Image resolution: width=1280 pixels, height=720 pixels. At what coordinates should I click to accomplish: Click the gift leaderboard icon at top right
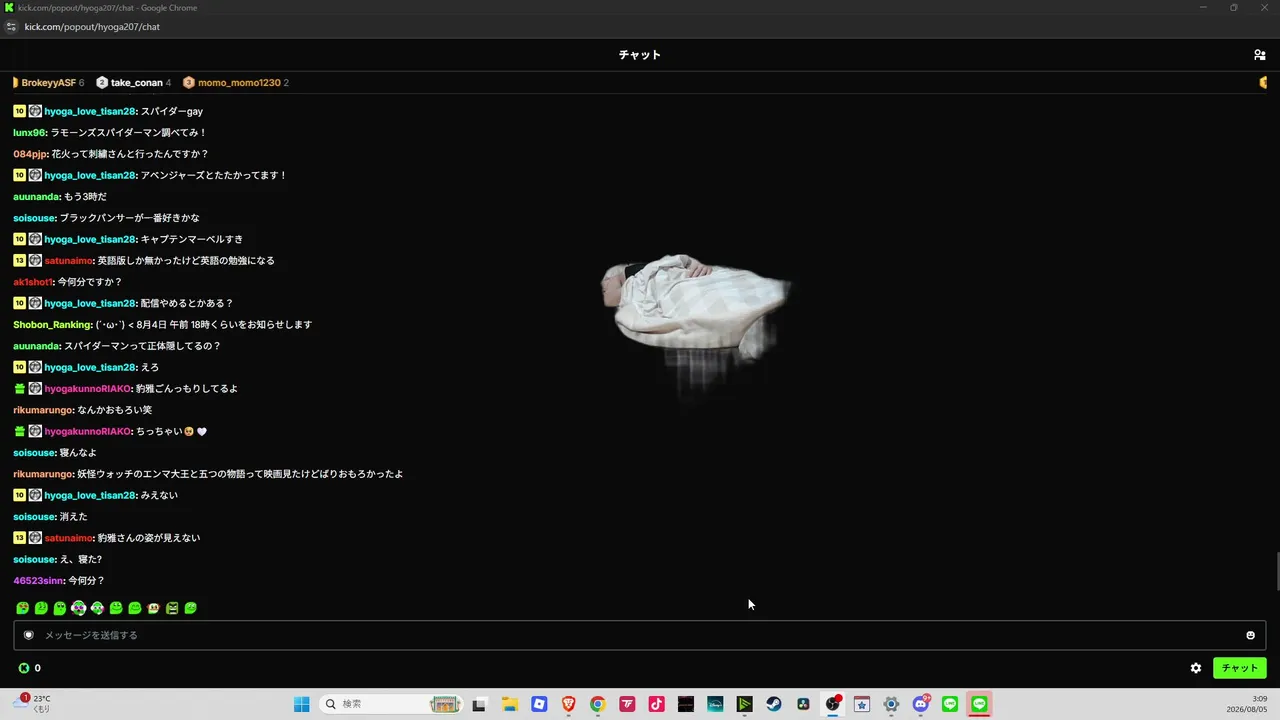click(1264, 82)
